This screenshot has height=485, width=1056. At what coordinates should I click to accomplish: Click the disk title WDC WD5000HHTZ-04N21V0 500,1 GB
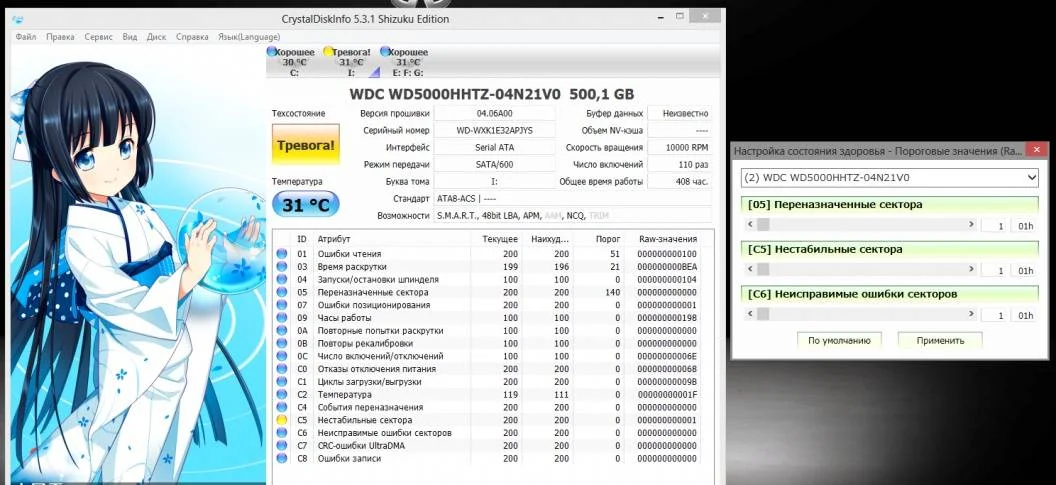click(492, 94)
